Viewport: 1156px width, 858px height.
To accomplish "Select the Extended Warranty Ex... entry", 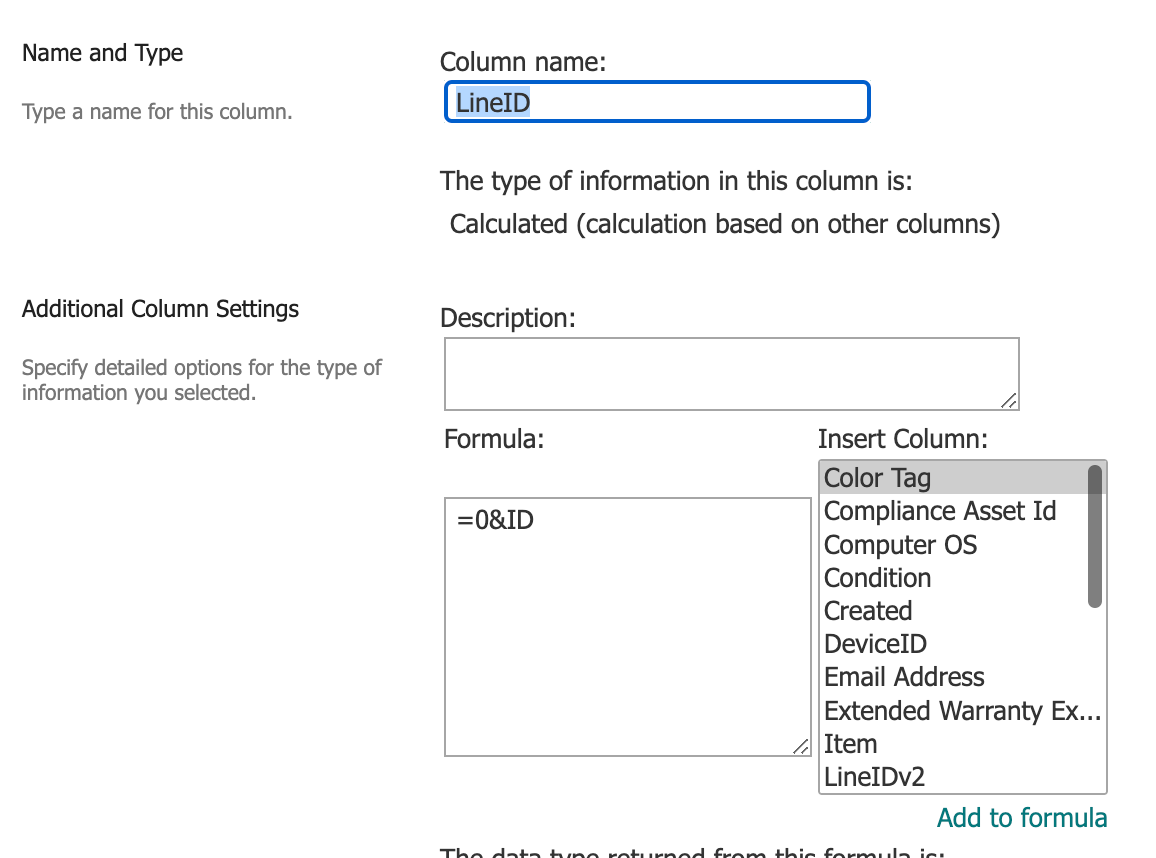I will pos(962,711).
